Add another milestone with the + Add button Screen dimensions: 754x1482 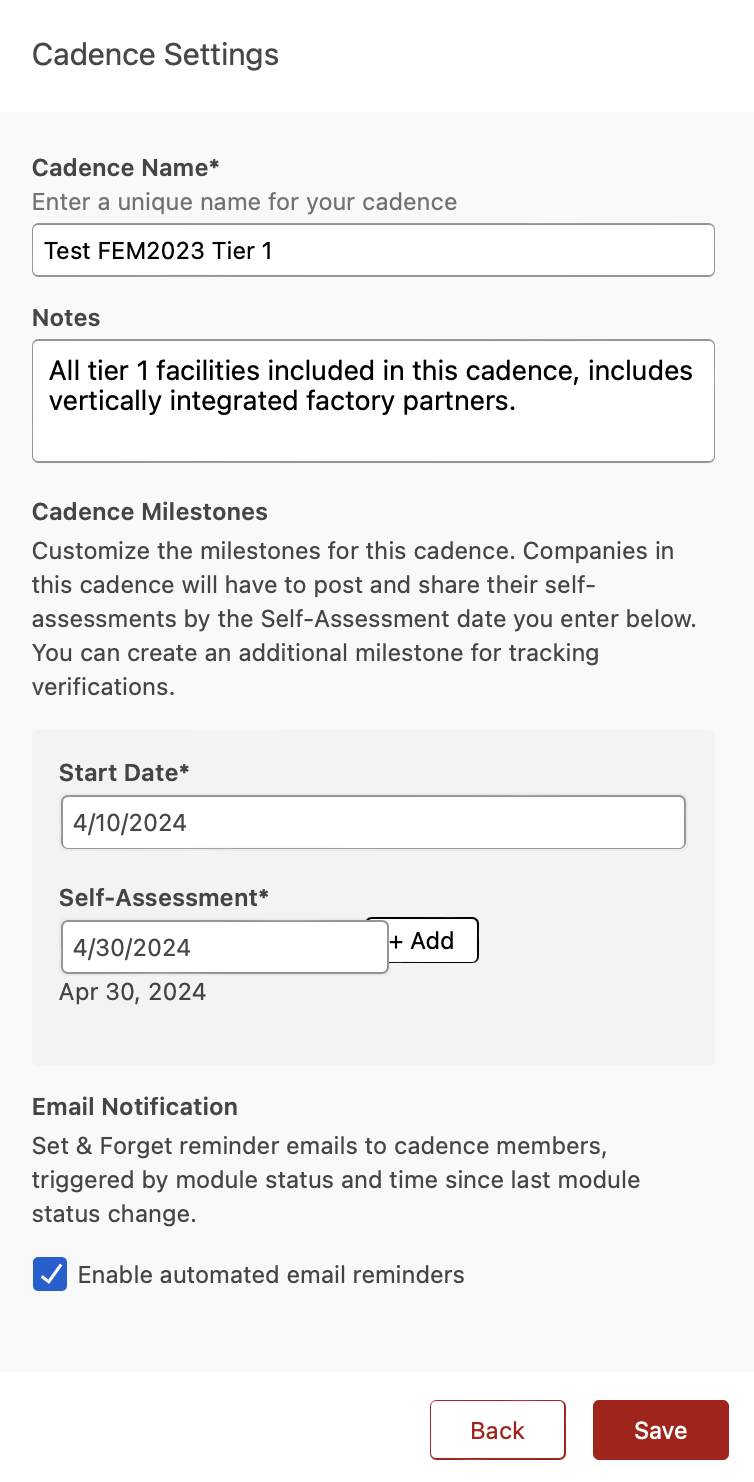[422, 941]
